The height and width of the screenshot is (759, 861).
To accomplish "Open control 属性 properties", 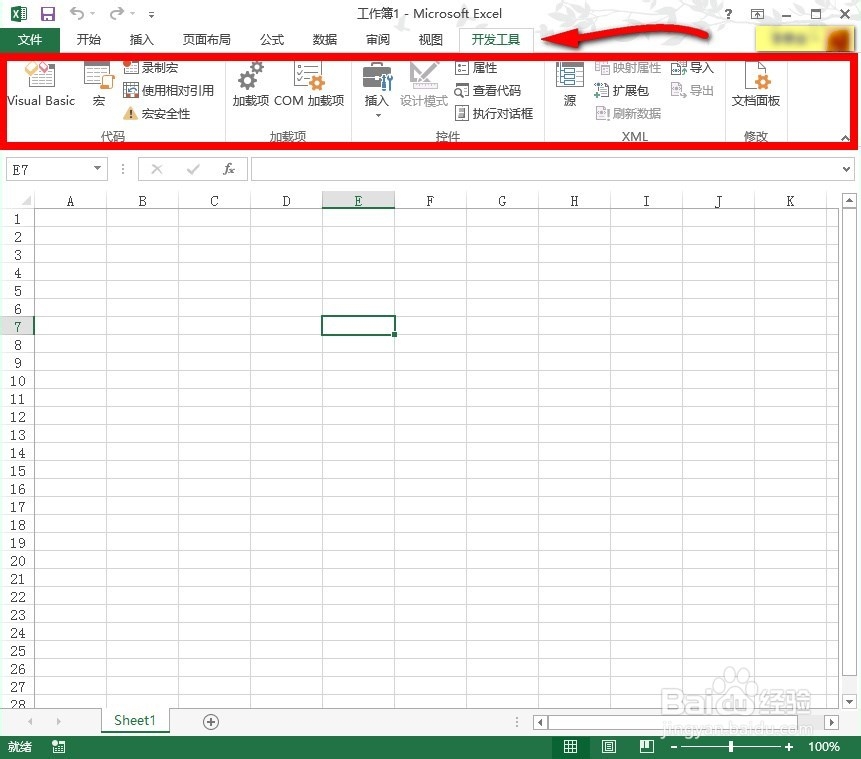I will click(x=476, y=68).
